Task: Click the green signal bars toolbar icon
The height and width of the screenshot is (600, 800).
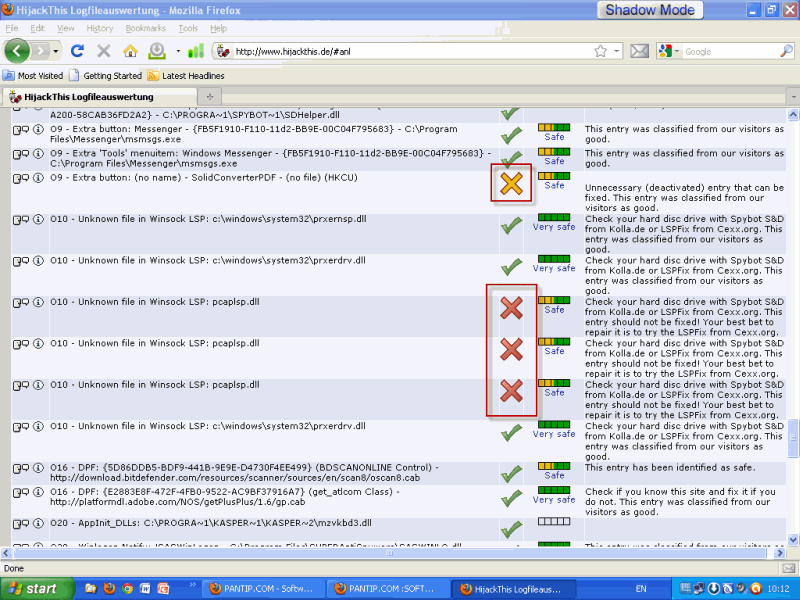Action: click(196, 51)
